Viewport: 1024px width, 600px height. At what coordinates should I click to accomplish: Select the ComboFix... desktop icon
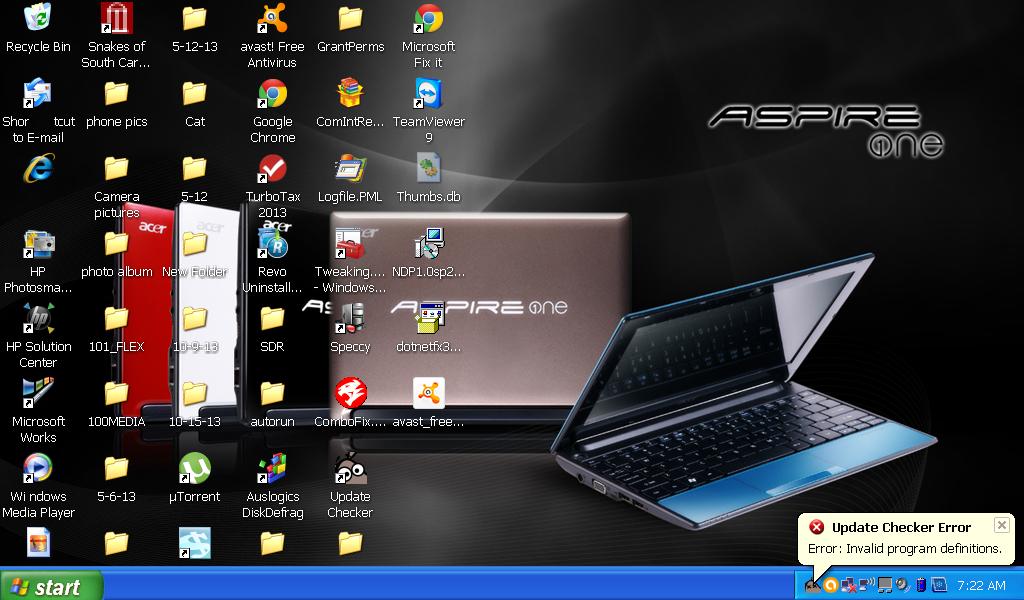(x=350, y=394)
